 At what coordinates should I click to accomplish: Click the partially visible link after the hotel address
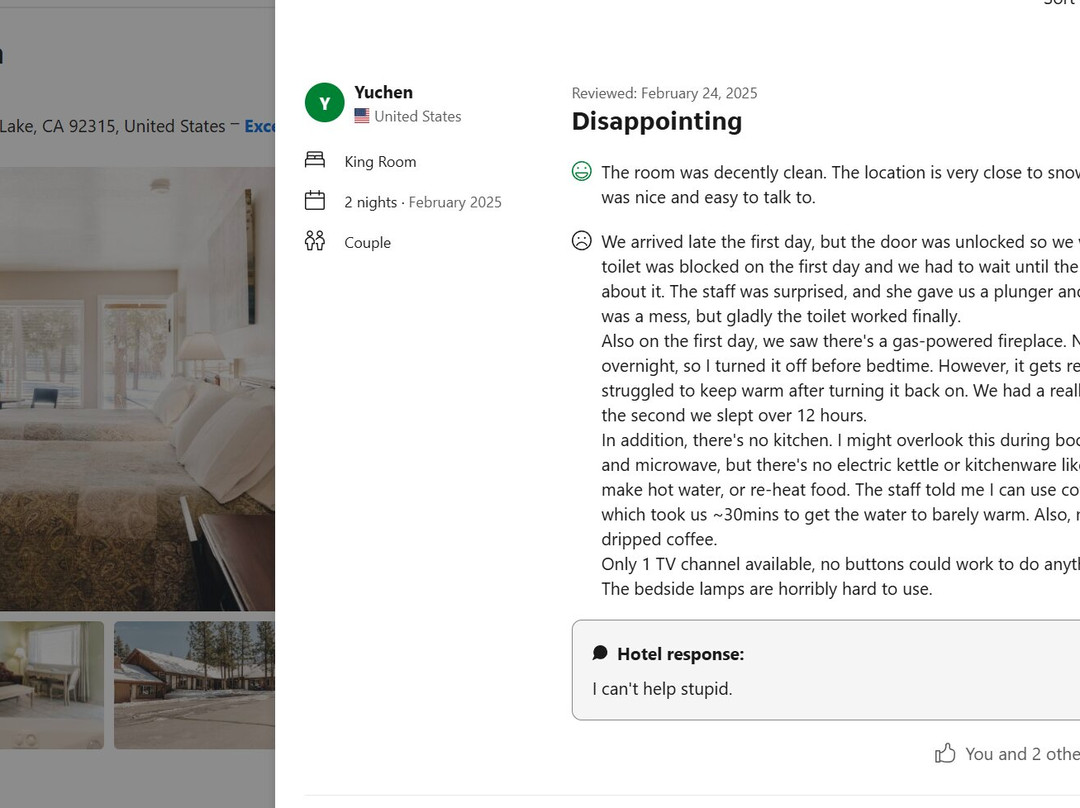click(260, 127)
